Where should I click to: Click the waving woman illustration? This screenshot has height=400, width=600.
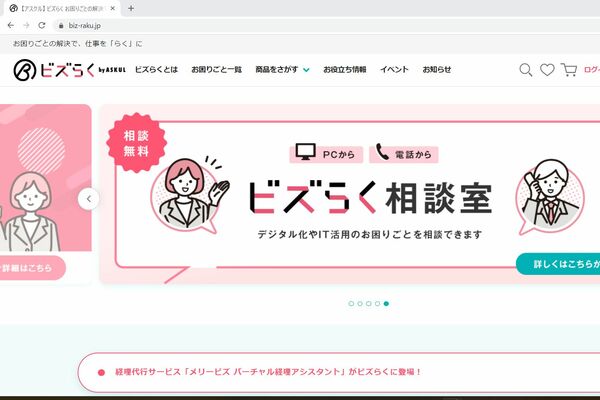click(x=190, y=194)
